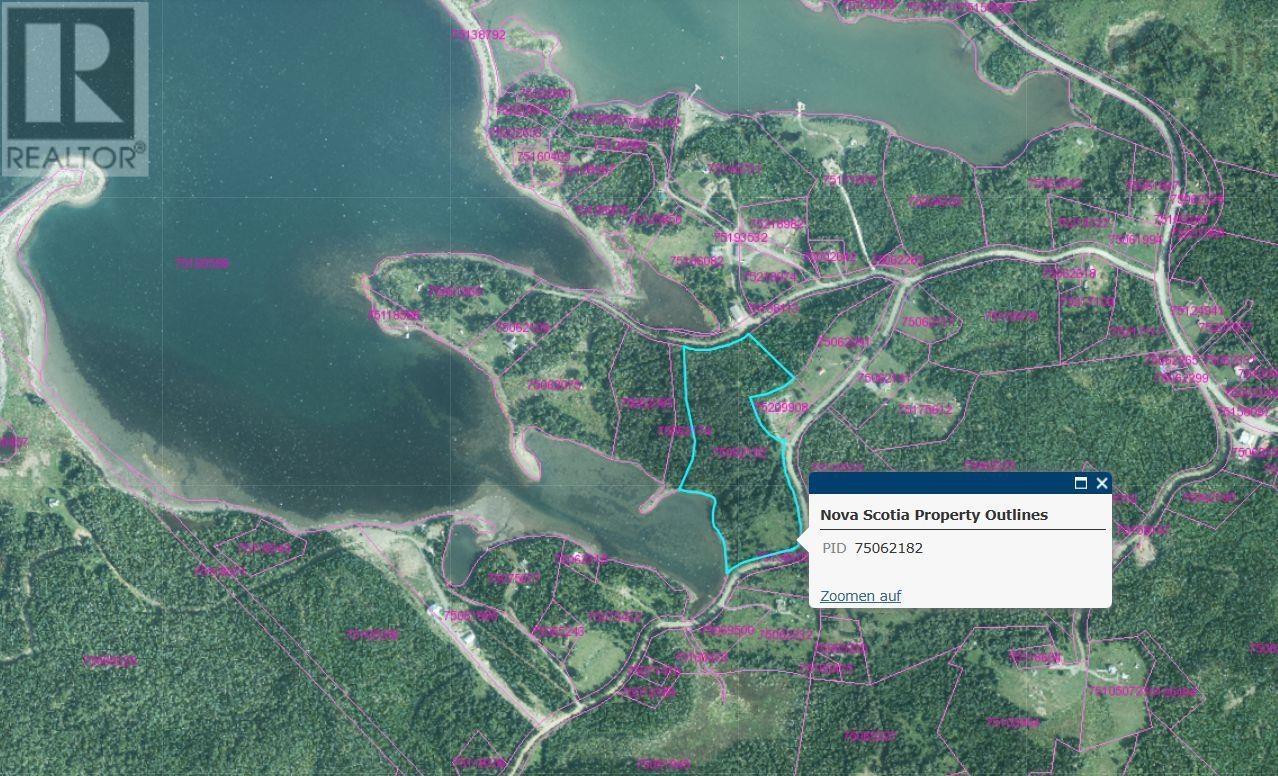Click the 'Nova Scotia Property Outlines' title
The width and height of the screenshot is (1278, 776).
[934, 514]
